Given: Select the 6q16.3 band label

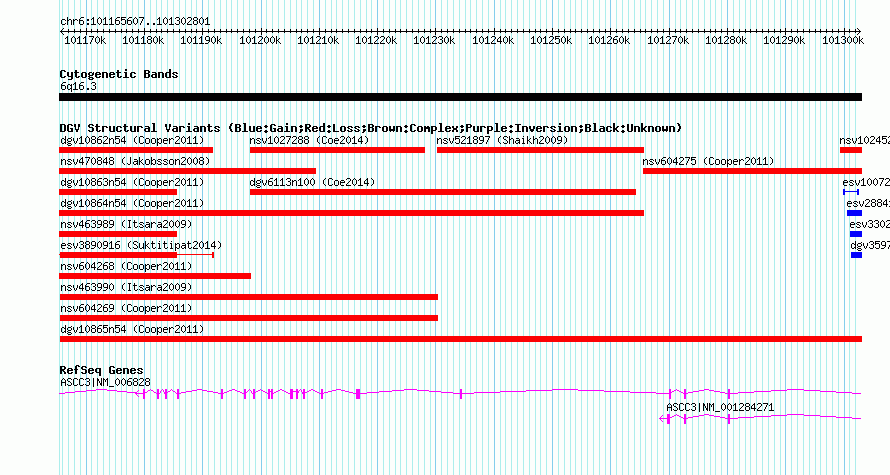Looking at the screenshot, I should click(78, 86).
